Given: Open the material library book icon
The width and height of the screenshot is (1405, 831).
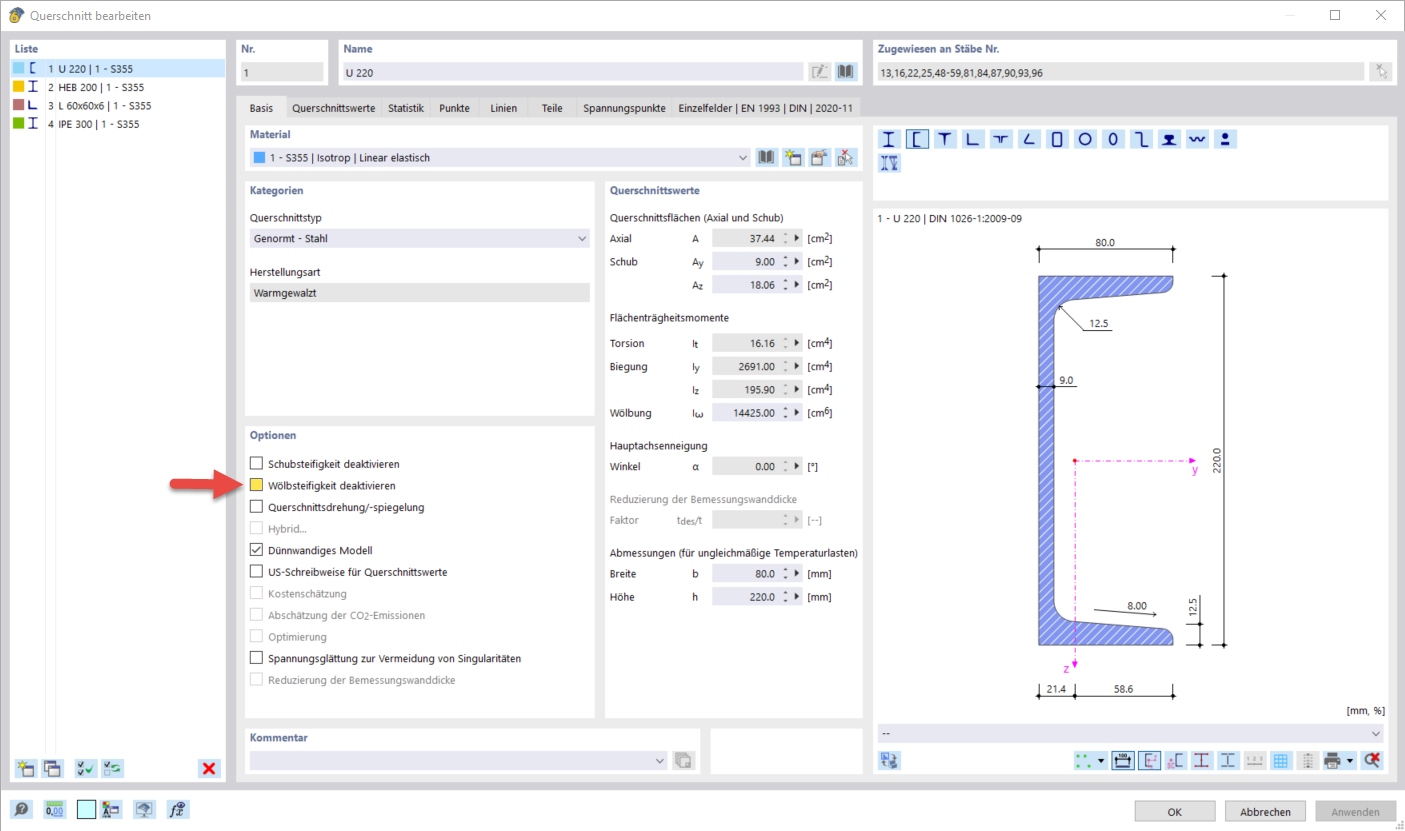Looking at the screenshot, I should 768,158.
